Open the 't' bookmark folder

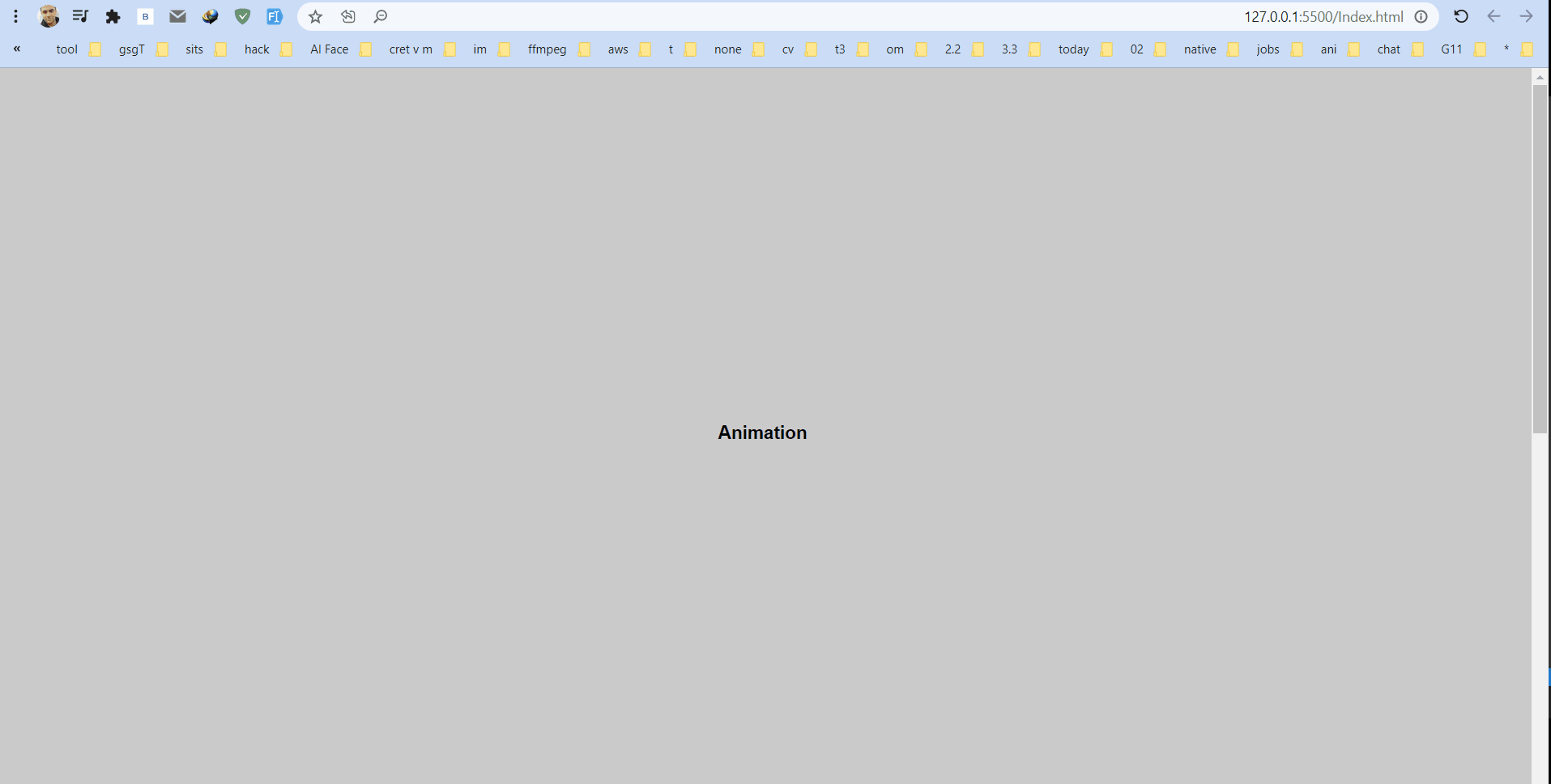[682, 49]
